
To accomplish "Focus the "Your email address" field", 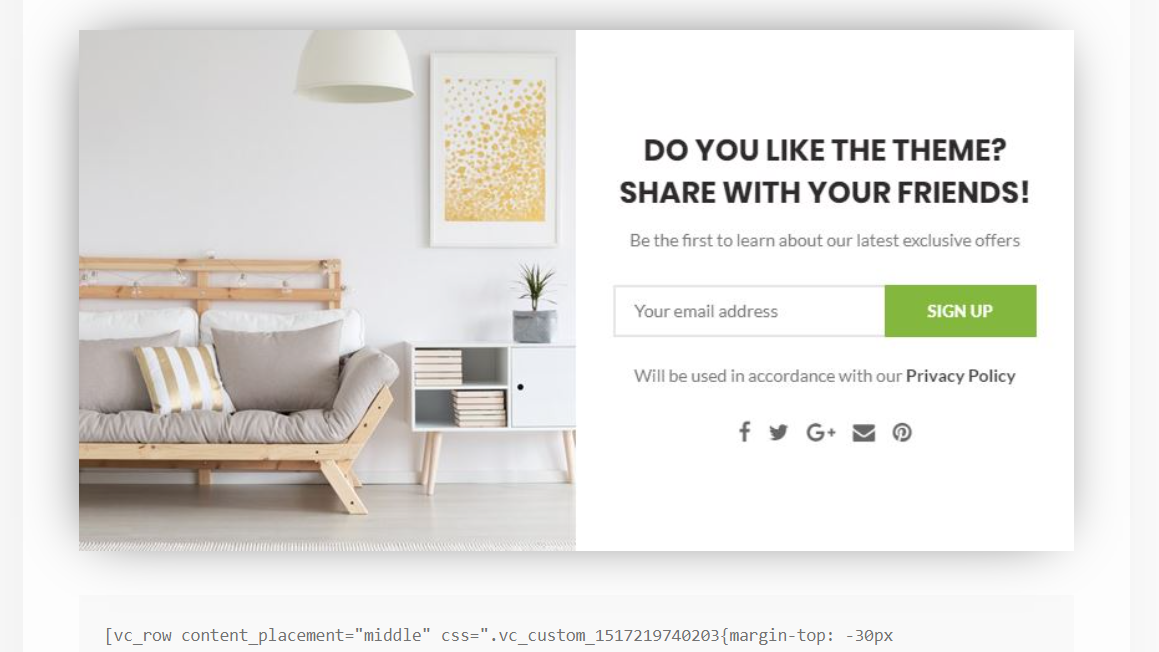I will (x=749, y=311).
